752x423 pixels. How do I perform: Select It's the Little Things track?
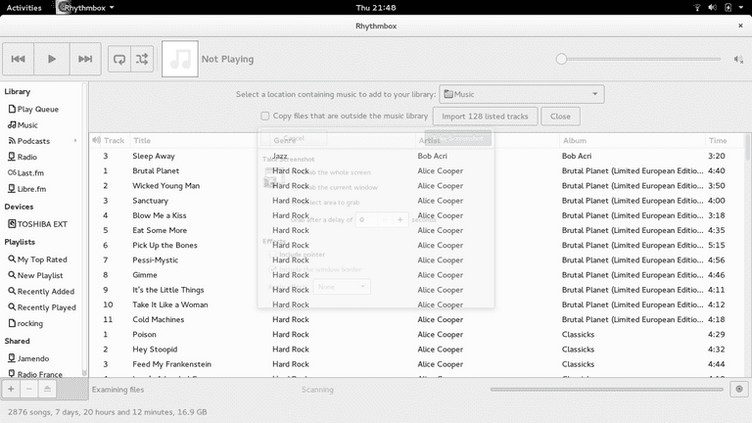(x=168, y=290)
